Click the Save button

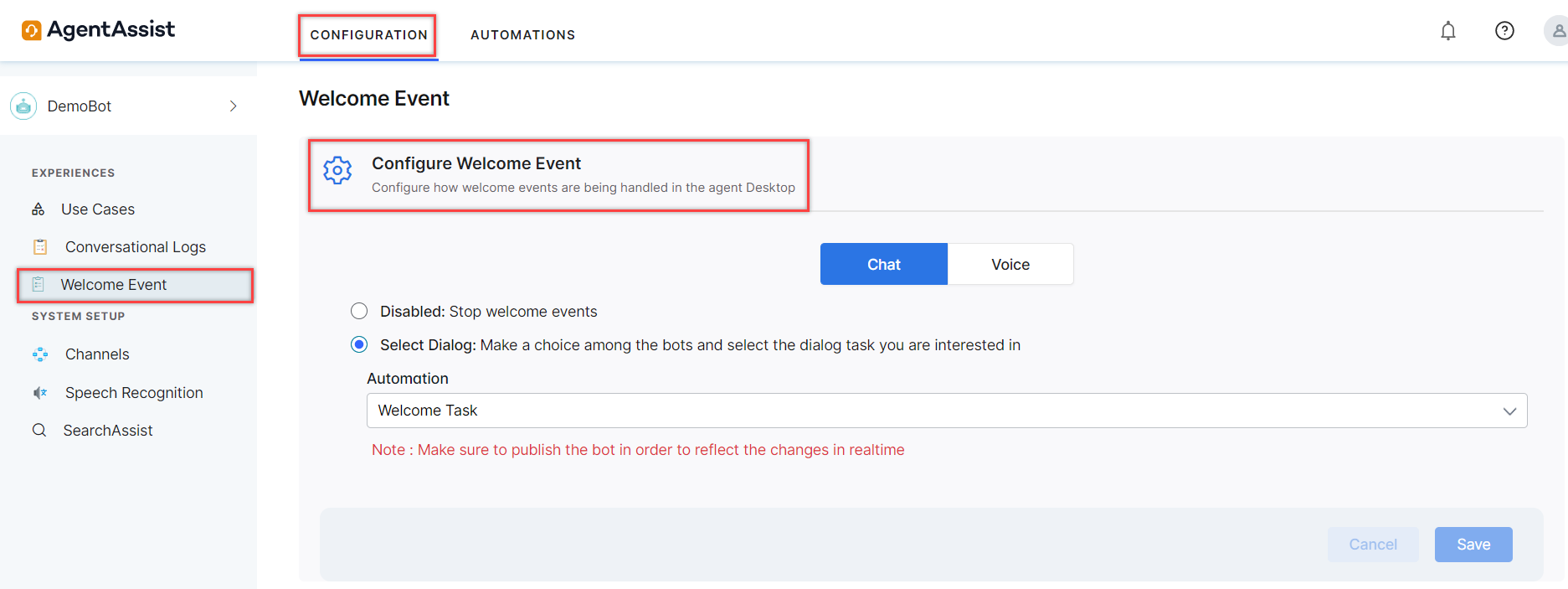1473,545
